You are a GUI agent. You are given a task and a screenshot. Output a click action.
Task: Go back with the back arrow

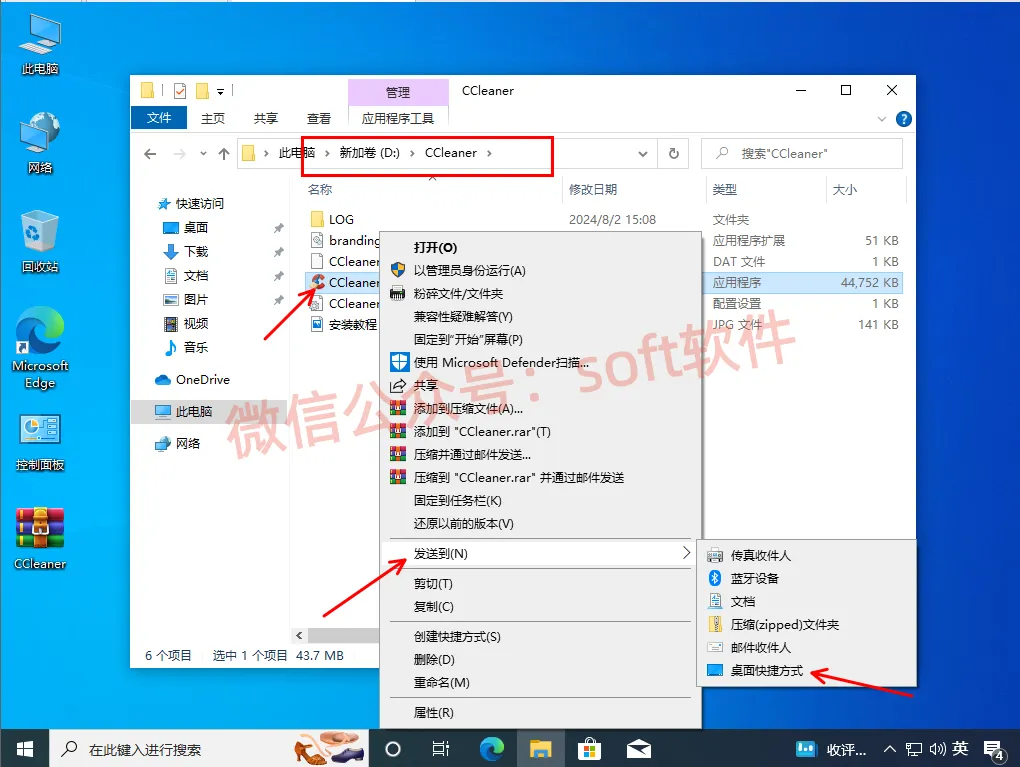pos(150,154)
